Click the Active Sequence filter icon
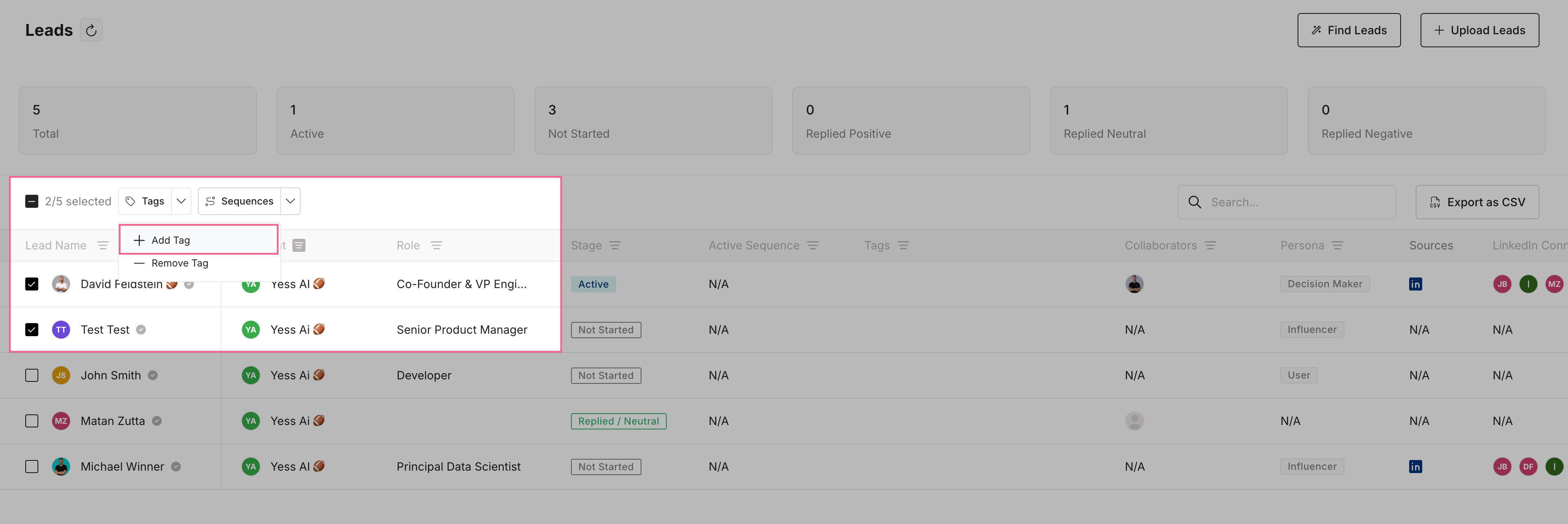The height and width of the screenshot is (524, 1568). tap(813, 246)
